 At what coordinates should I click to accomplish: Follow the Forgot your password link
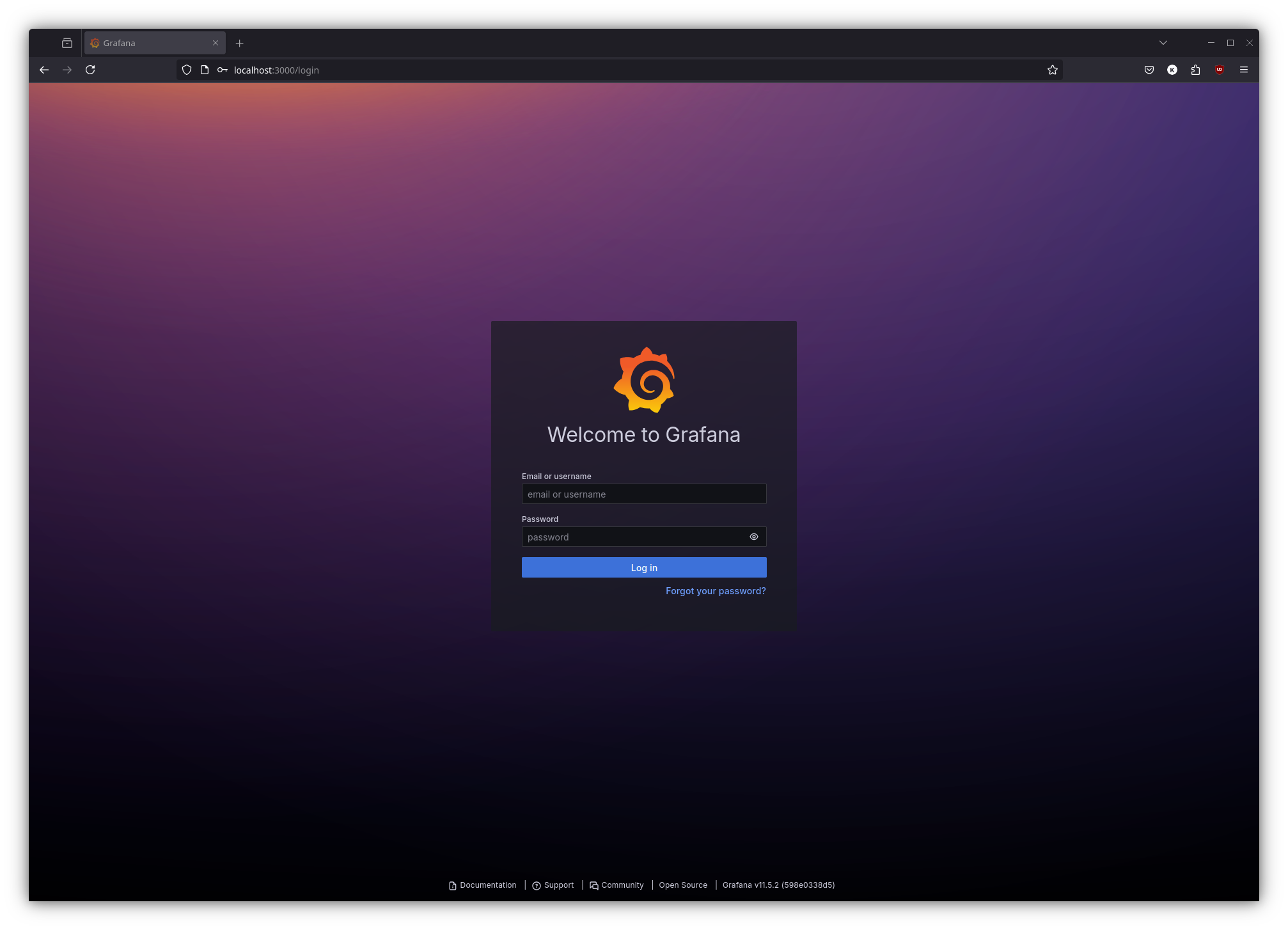[716, 591]
